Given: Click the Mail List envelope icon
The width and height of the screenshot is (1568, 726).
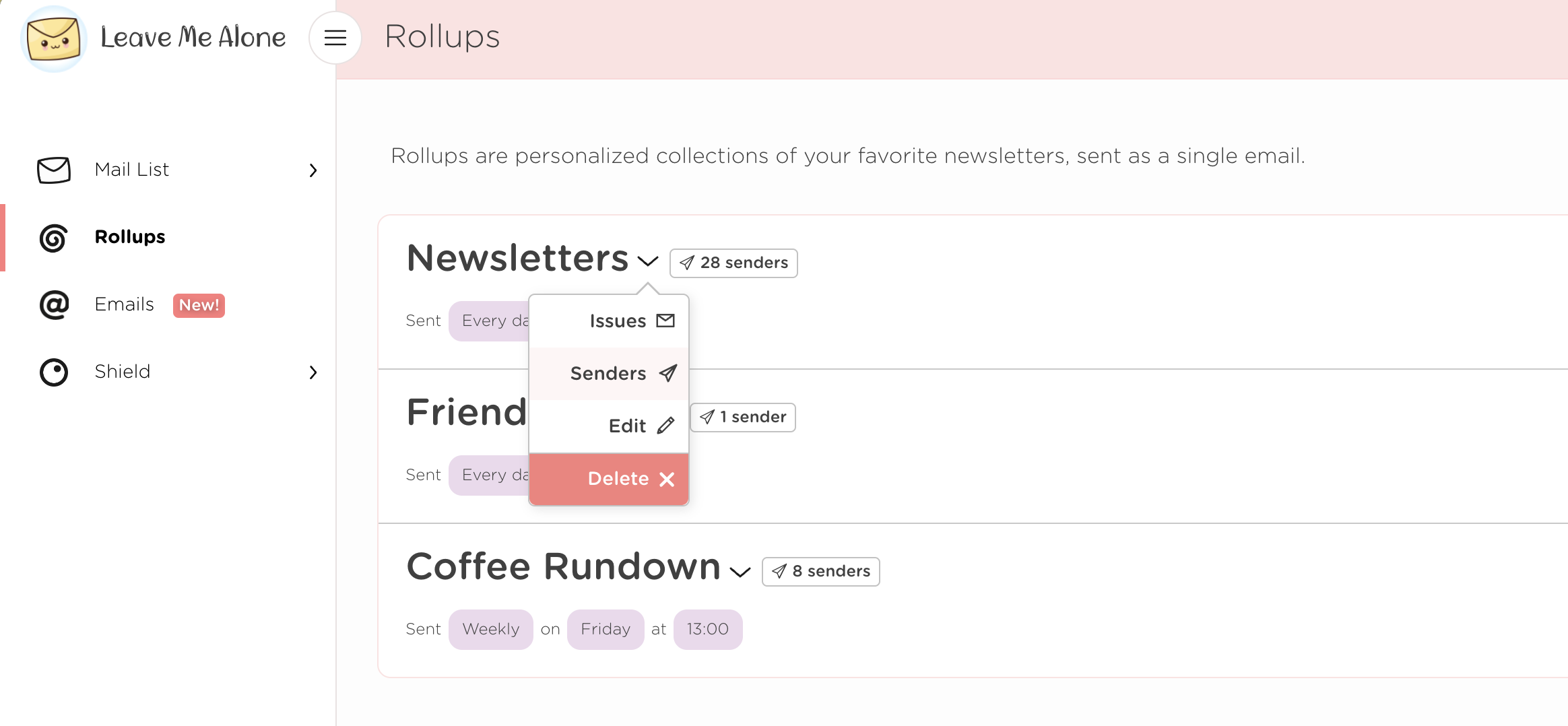Looking at the screenshot, I should point(54,170).
